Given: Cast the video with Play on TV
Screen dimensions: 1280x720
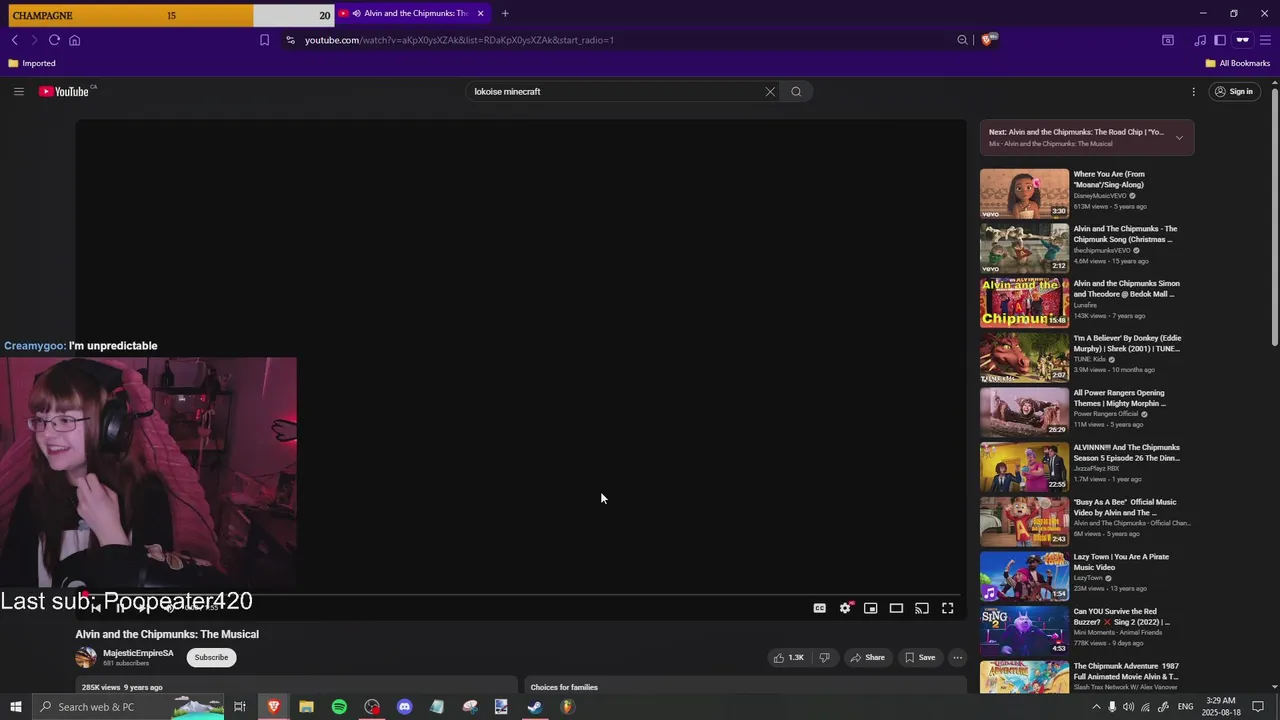Looking at the screenshot, I should (922, 608).
